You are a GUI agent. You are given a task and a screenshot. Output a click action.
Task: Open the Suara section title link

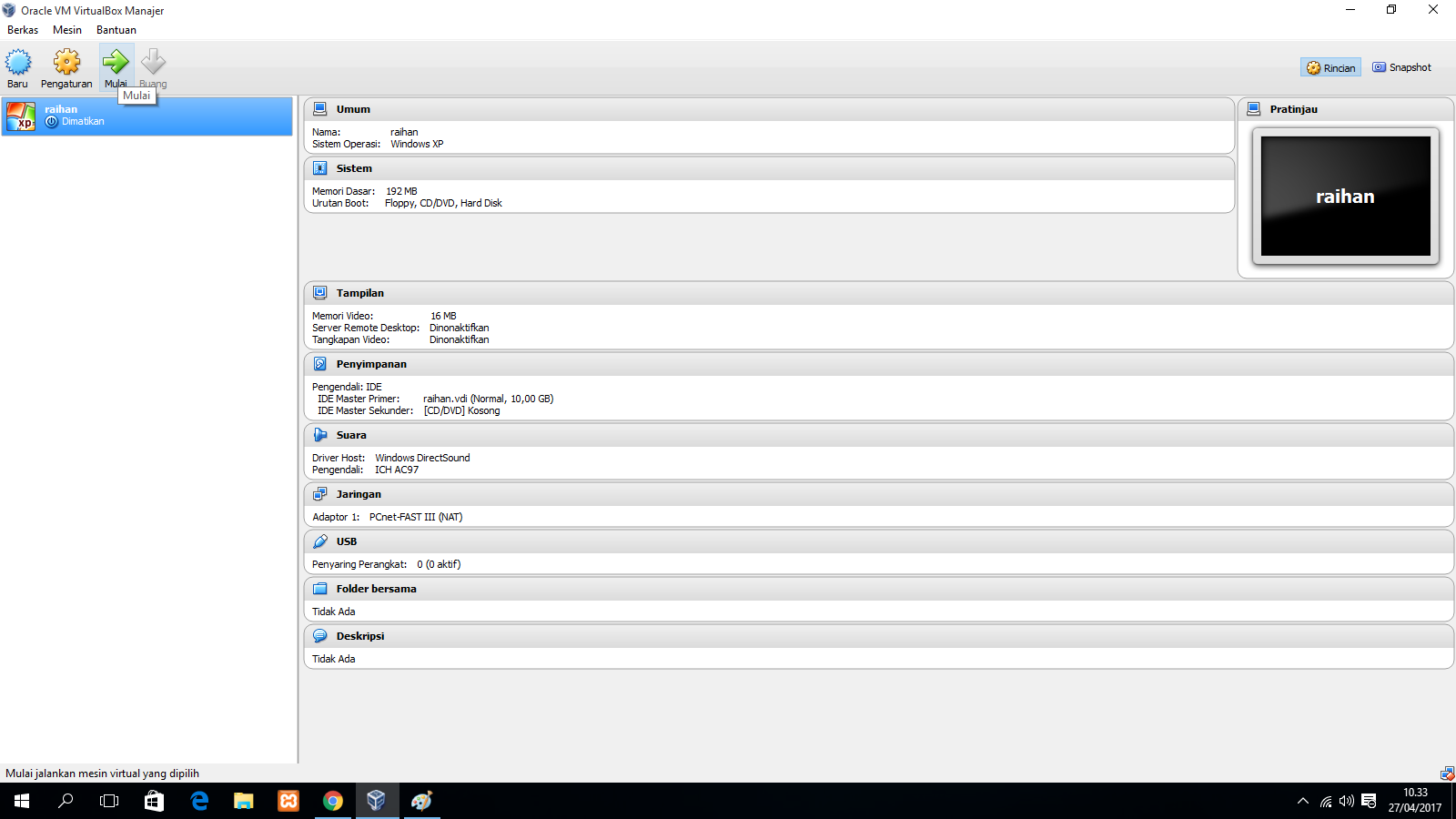pos(351,435)
